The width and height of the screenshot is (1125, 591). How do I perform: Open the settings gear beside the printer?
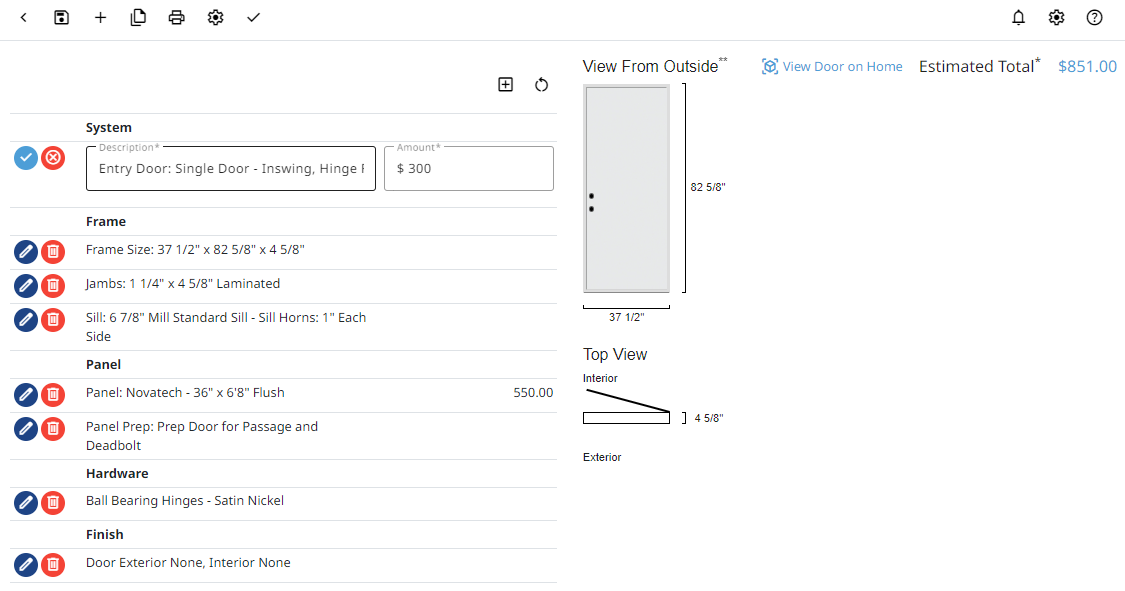tap(215, 18)
